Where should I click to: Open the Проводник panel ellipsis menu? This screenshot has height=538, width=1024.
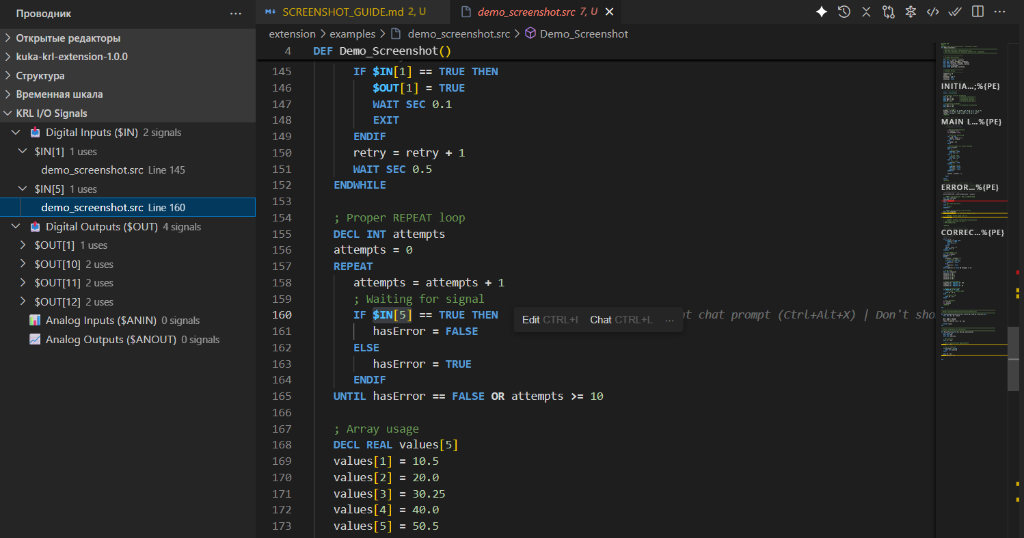pos(236,13)
